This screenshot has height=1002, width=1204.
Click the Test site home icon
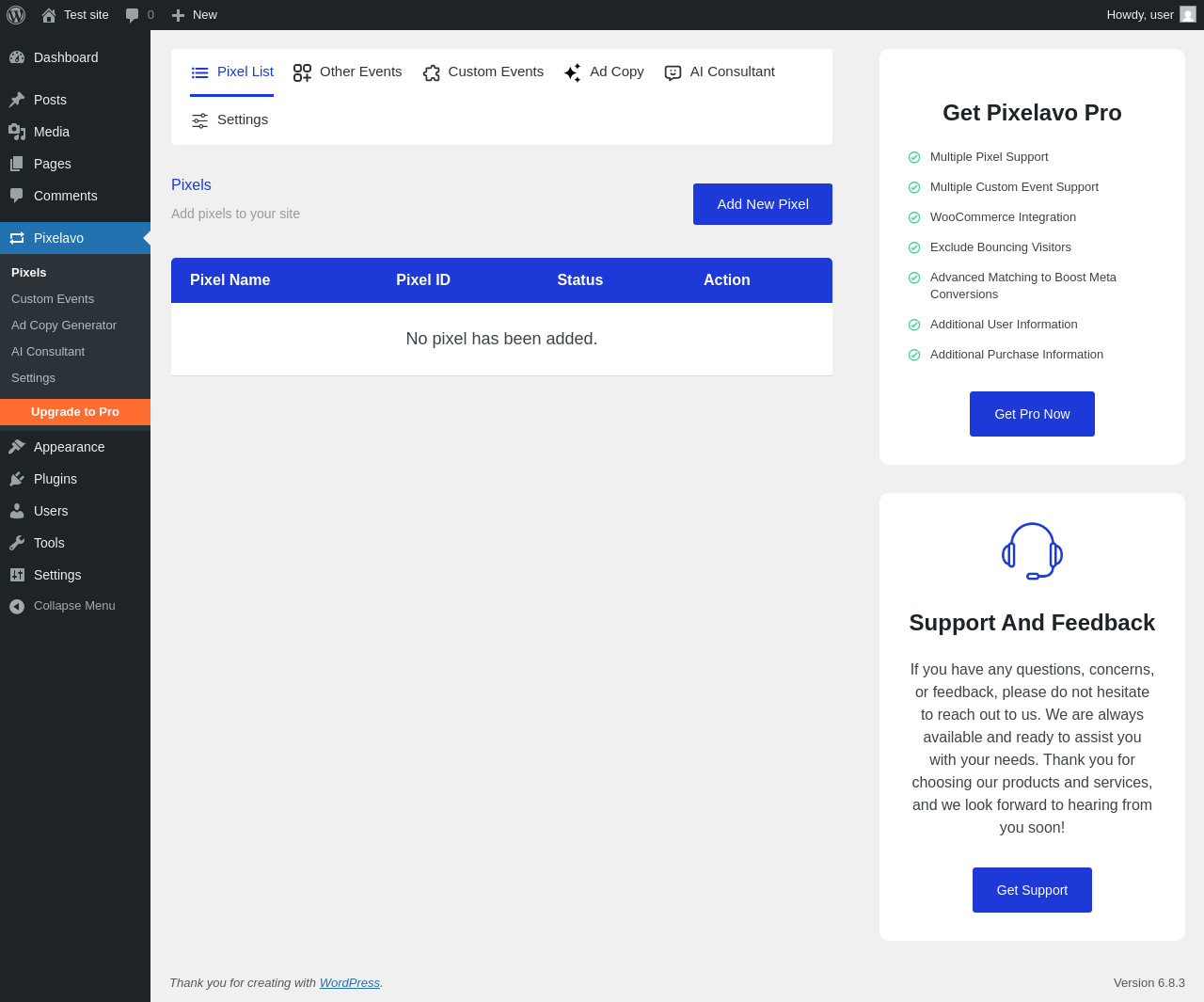[x=49, y=15]
